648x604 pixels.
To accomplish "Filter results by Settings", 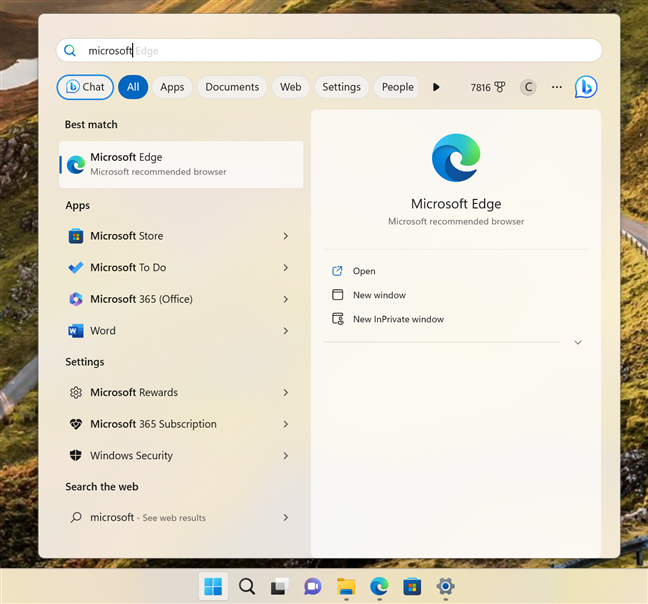I will point(341,87).
